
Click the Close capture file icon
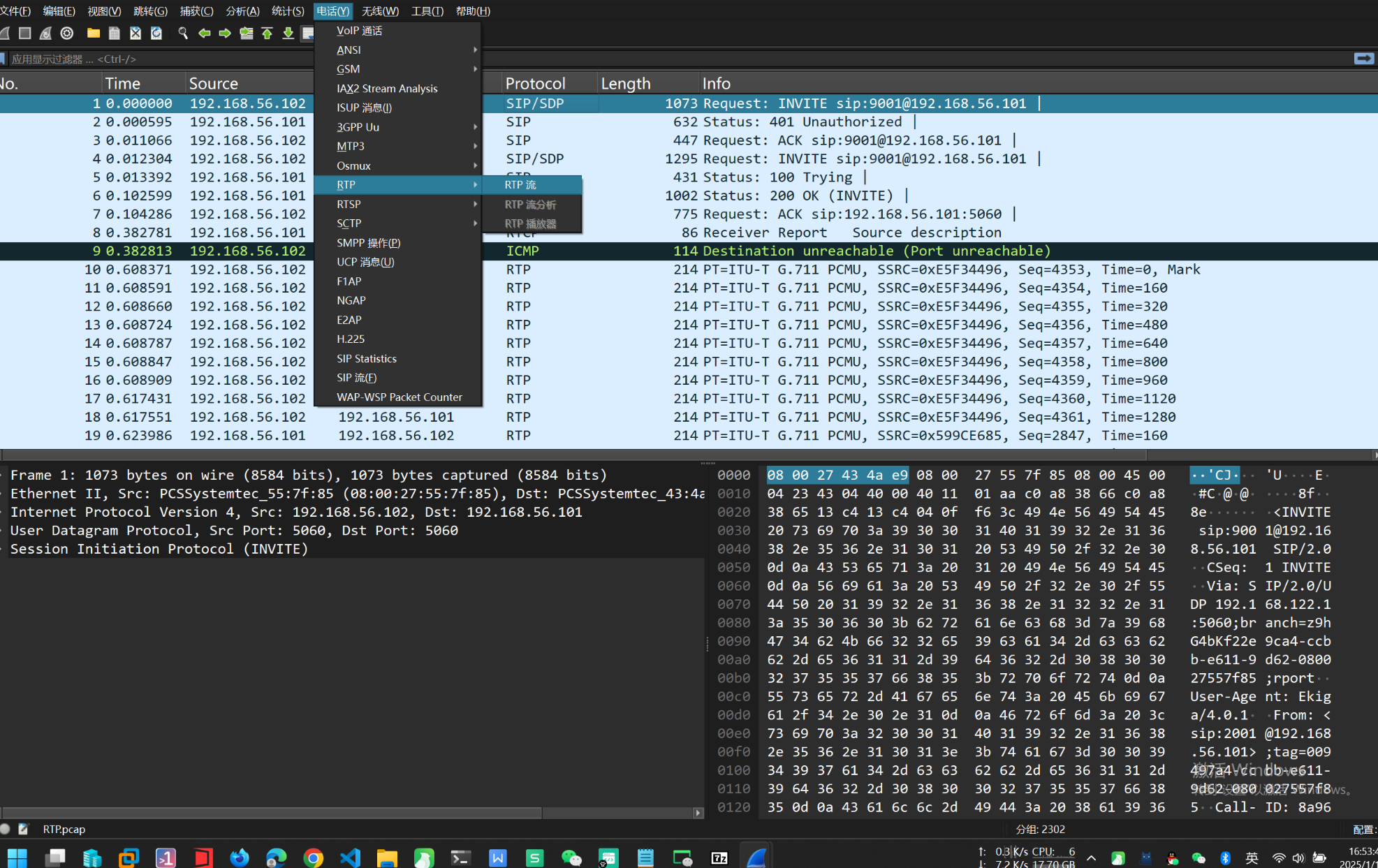pyautogui.click(x=135, y=33)
